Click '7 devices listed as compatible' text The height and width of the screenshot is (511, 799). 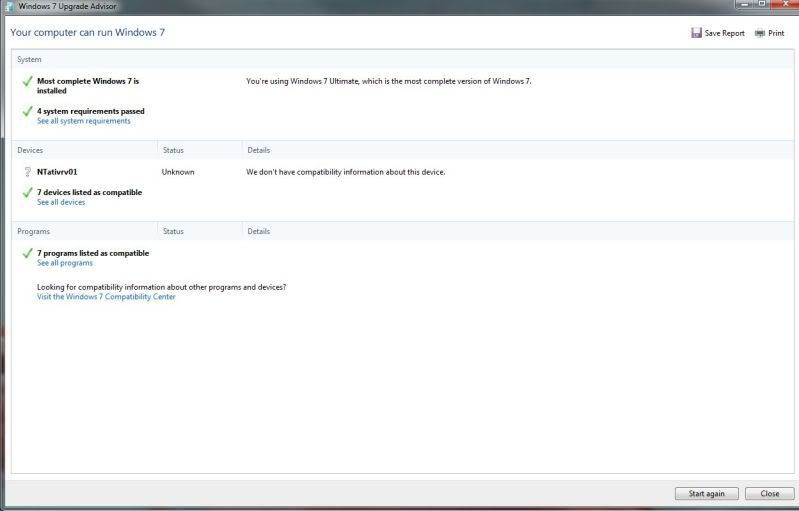pos(89,193)
